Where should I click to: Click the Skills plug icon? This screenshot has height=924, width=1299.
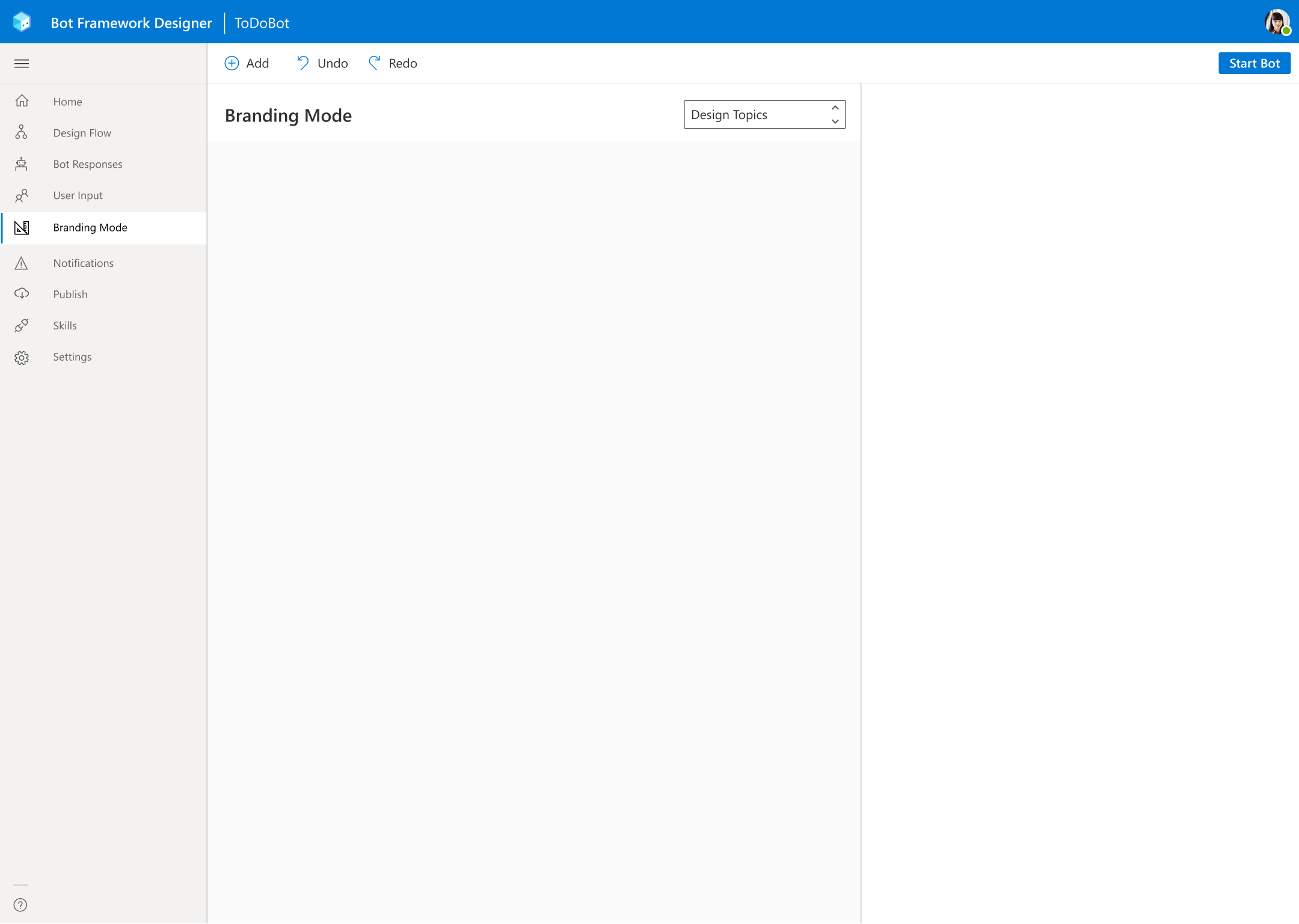[22, 325]
